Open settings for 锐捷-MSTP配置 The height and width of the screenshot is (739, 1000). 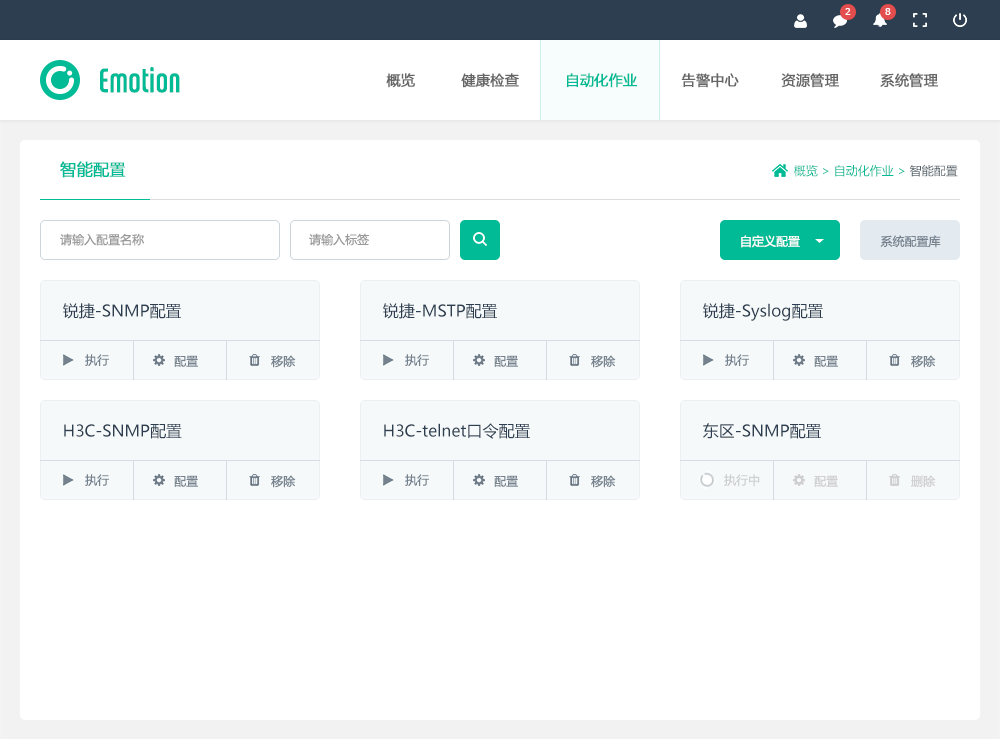(500, 361)
